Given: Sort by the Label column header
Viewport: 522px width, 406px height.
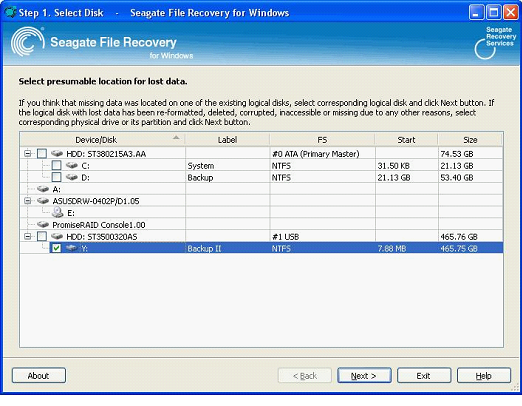Looking at the screenshot, I should tap(227, 140).
